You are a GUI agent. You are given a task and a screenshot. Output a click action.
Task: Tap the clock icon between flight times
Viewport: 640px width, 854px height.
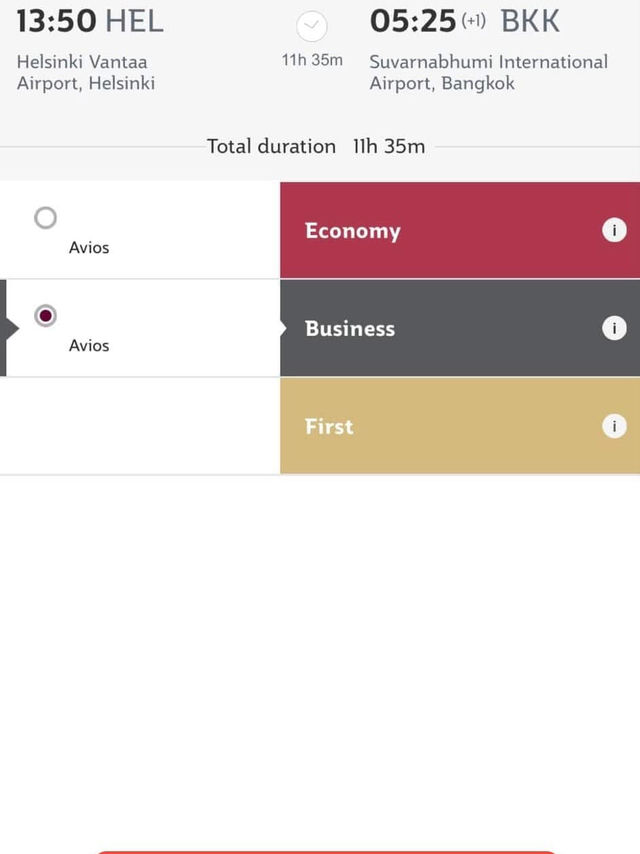point(312,26)
